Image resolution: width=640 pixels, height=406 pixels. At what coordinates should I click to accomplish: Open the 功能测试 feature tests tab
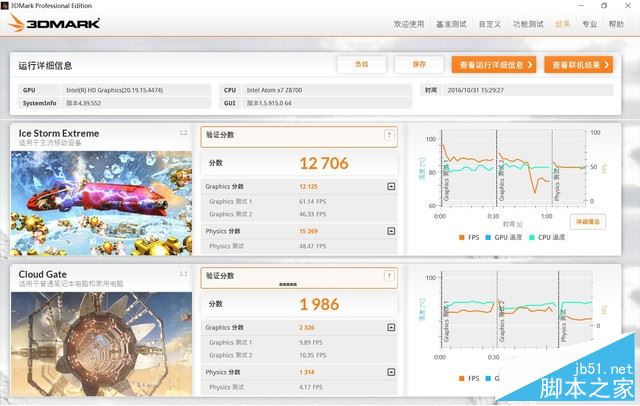528,24
